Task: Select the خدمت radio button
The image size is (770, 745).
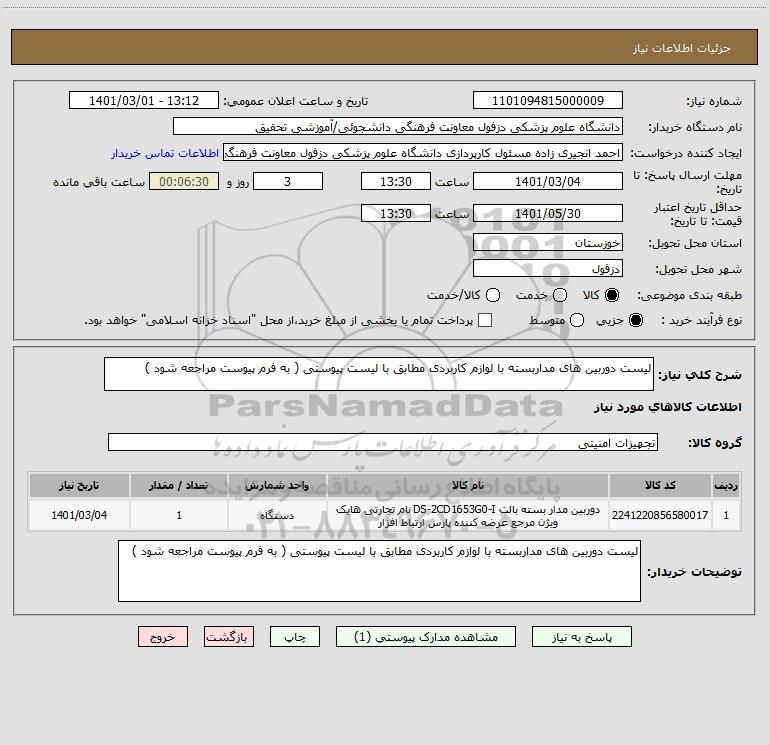Action: (560, 295)
